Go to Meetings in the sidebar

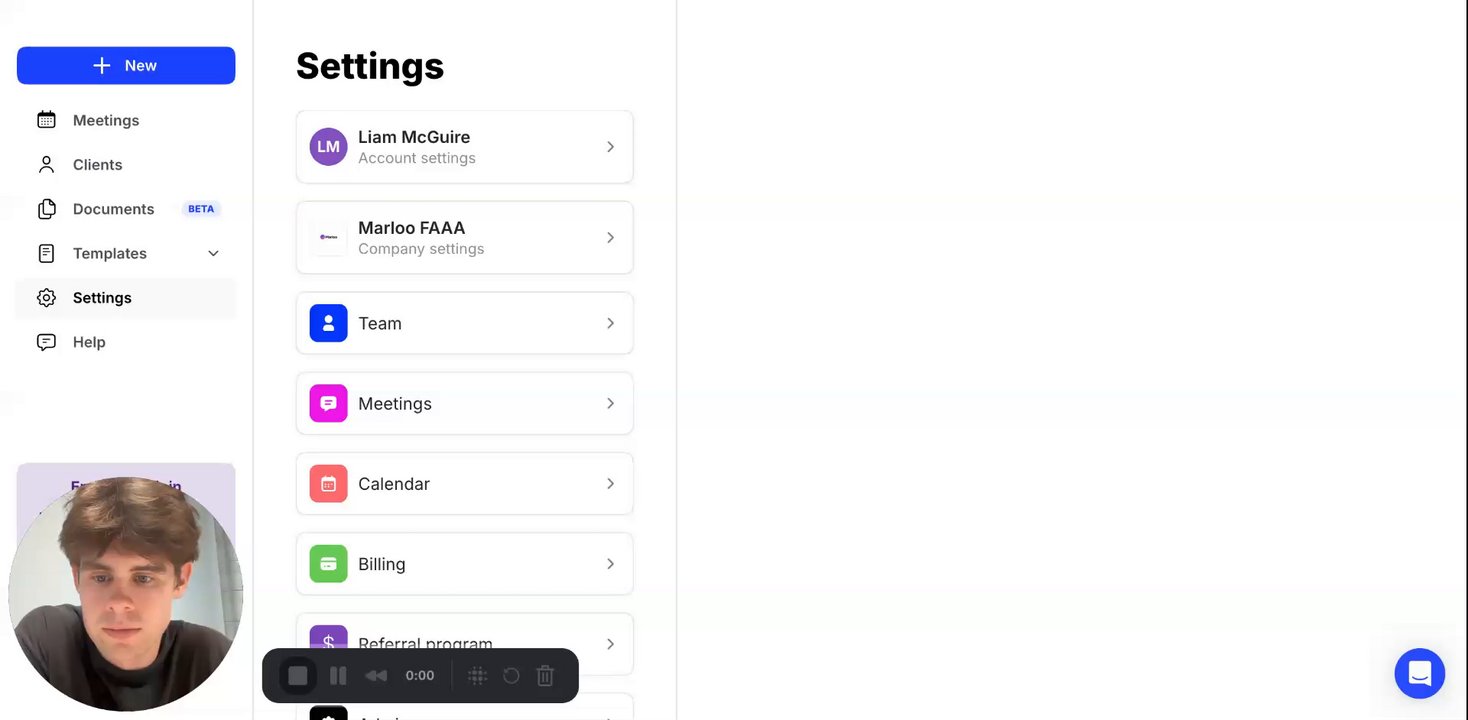[x=105, y=120]
